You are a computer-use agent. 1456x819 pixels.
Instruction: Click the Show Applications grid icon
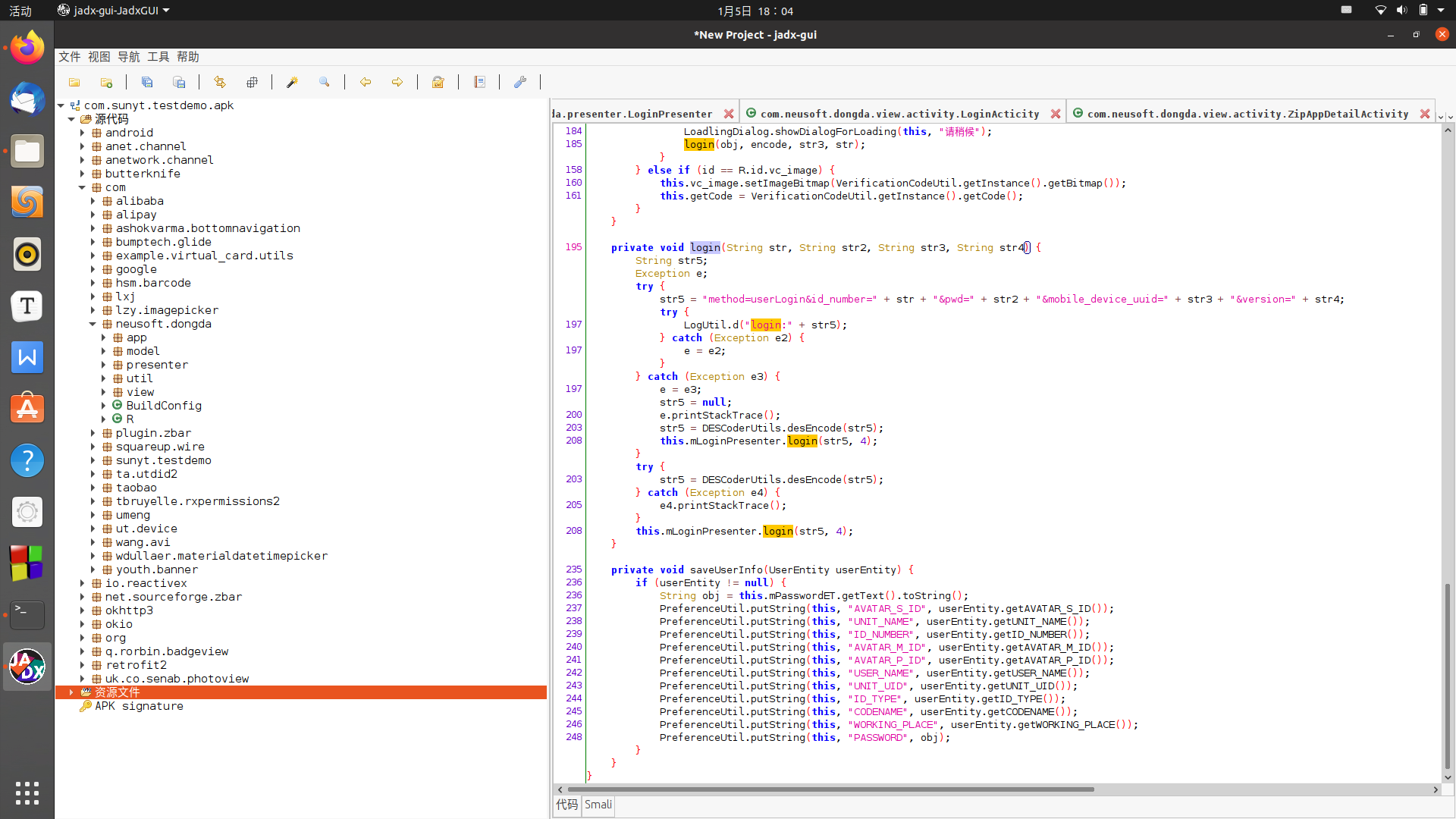pyautogui.click(x=27, y=793)
